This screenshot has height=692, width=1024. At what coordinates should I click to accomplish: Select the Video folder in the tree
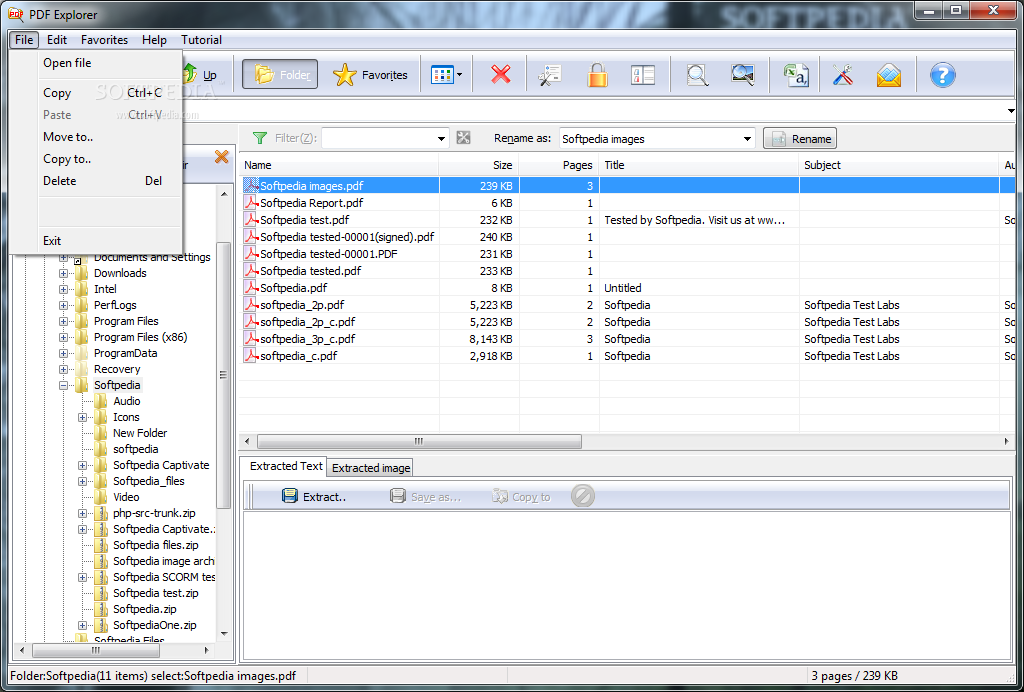click(126, 497)
